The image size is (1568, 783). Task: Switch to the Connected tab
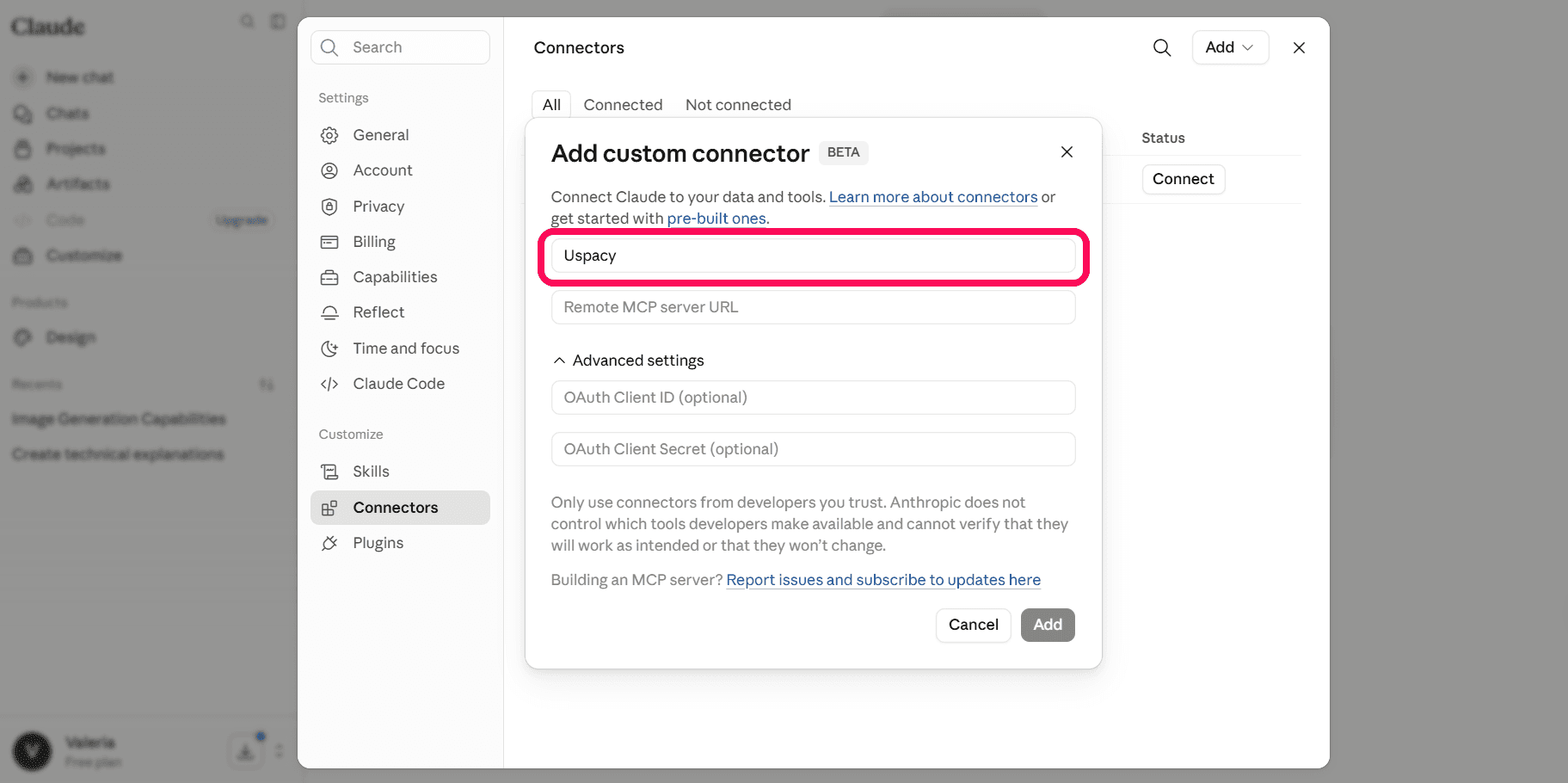[x=623, y=105]
